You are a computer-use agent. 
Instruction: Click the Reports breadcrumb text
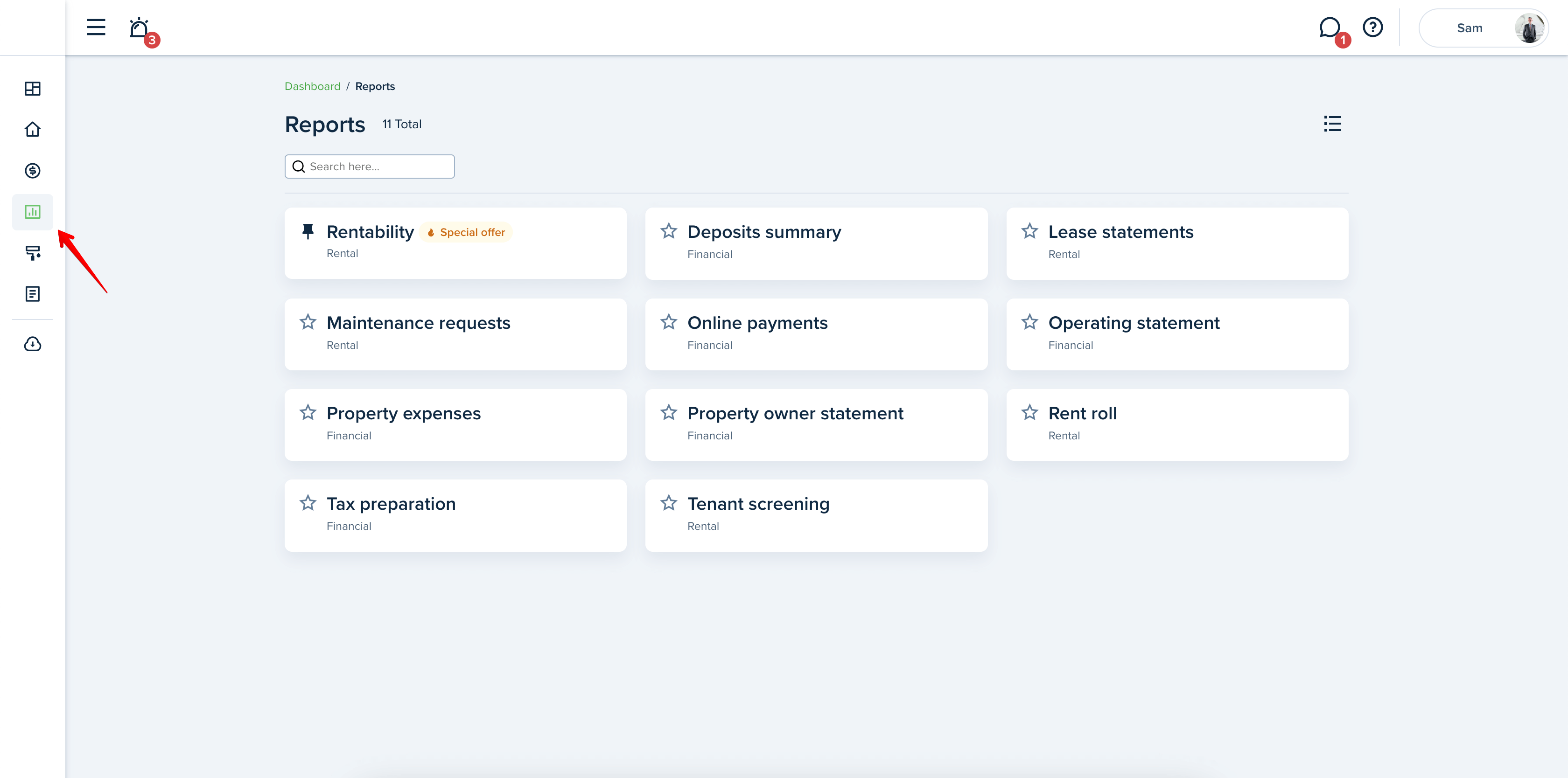pyautogui.click(x=375, y=86)
